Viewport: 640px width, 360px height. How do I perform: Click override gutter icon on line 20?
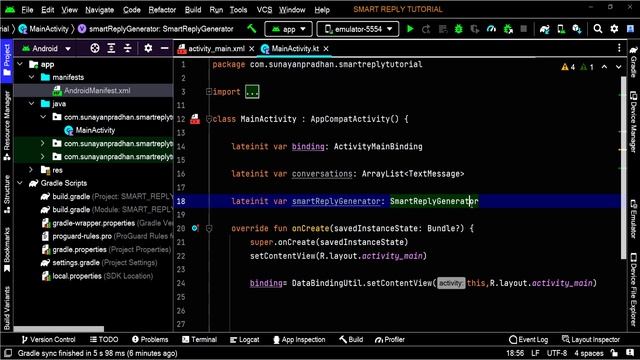point(195,228)
